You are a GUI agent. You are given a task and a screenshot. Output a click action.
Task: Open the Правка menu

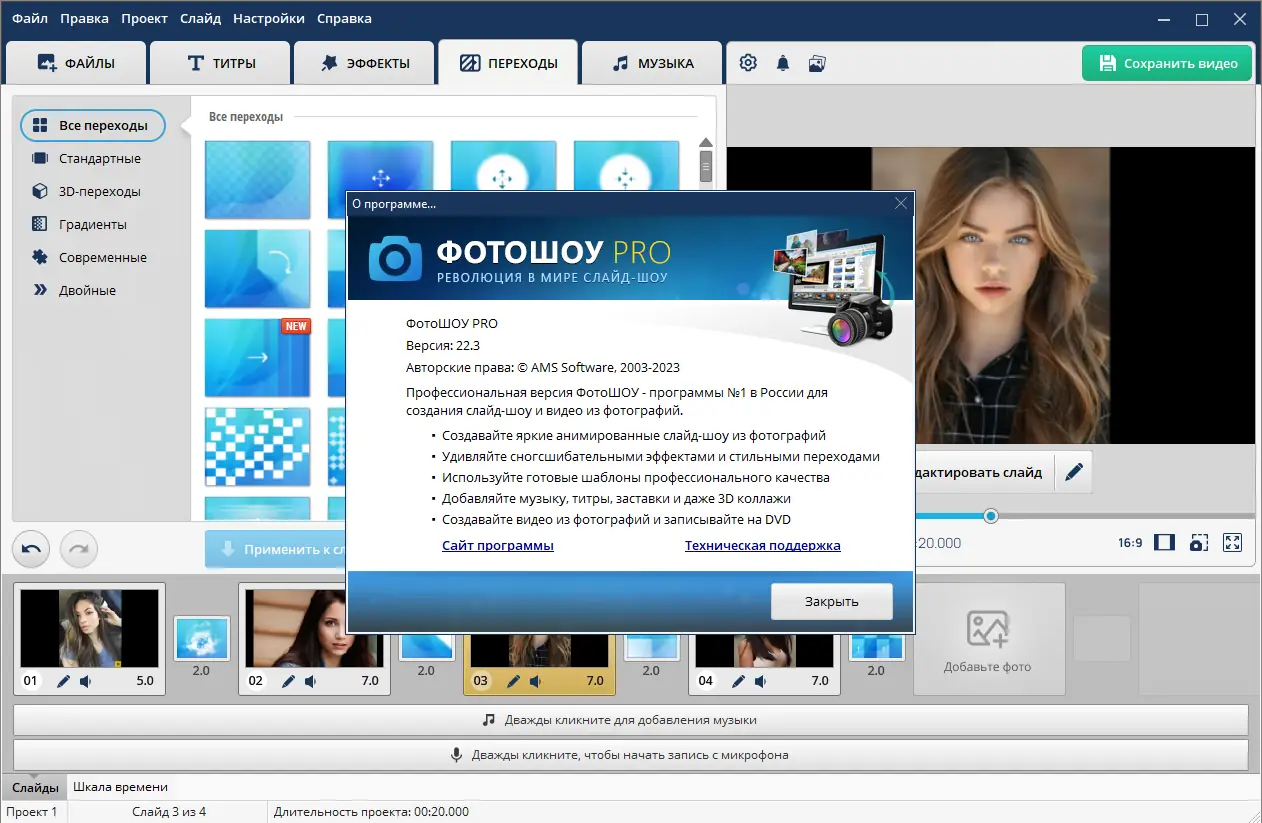[85, 18]
